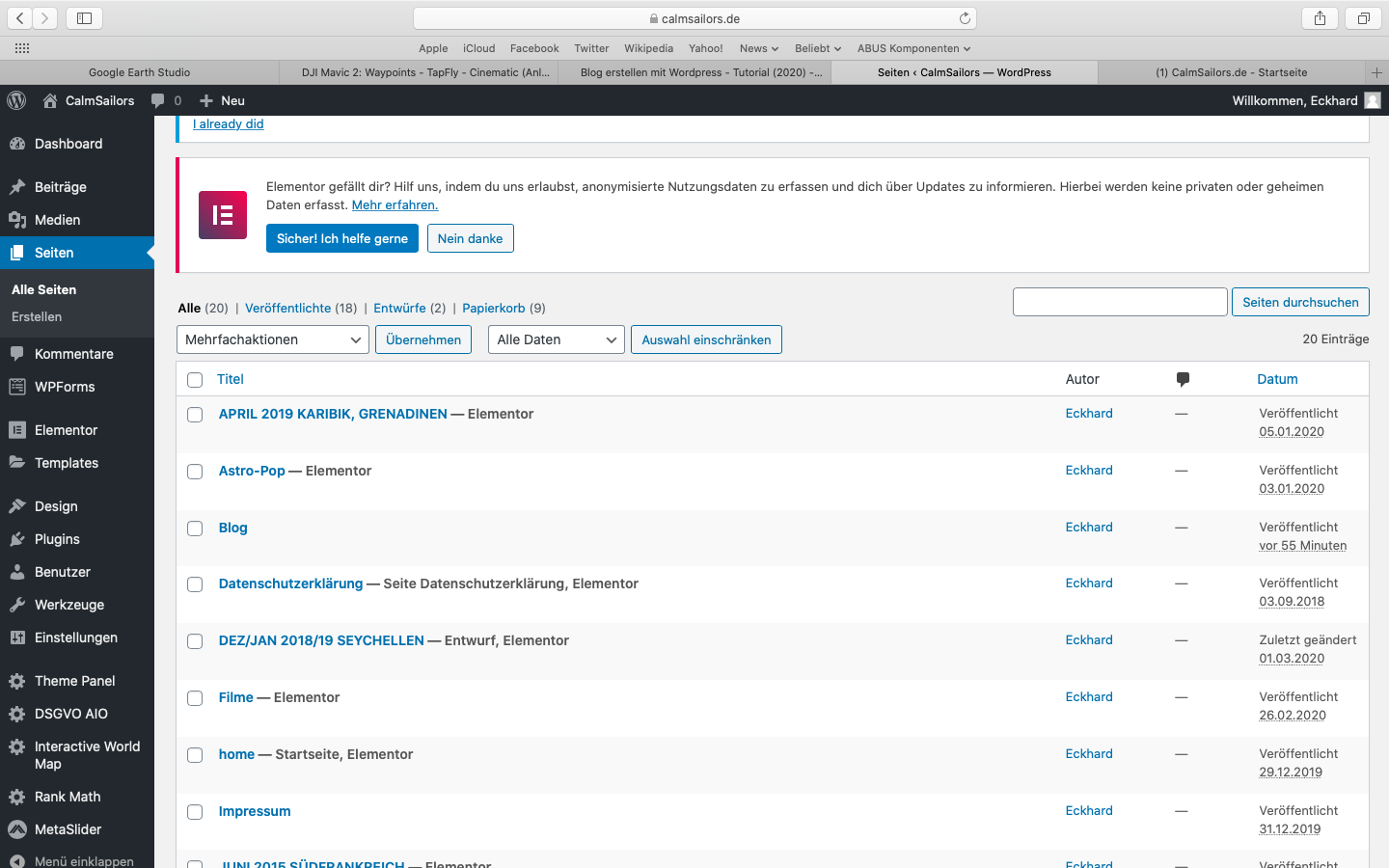Open the Rank Math gear icon

click(17, 797)
